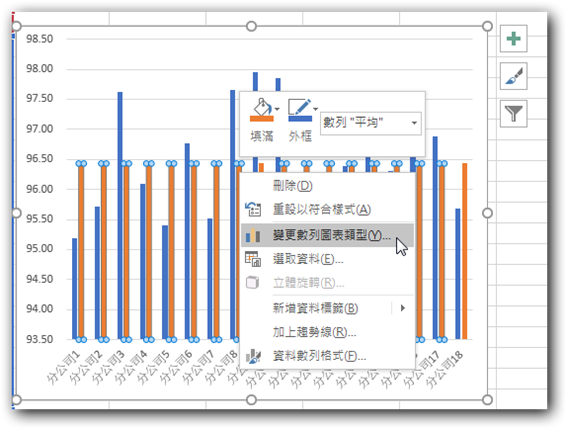Screen dimensions: 567x429
Task: Choose 加上趨勢線(R)... menu entry
Action: click(327, 332)
